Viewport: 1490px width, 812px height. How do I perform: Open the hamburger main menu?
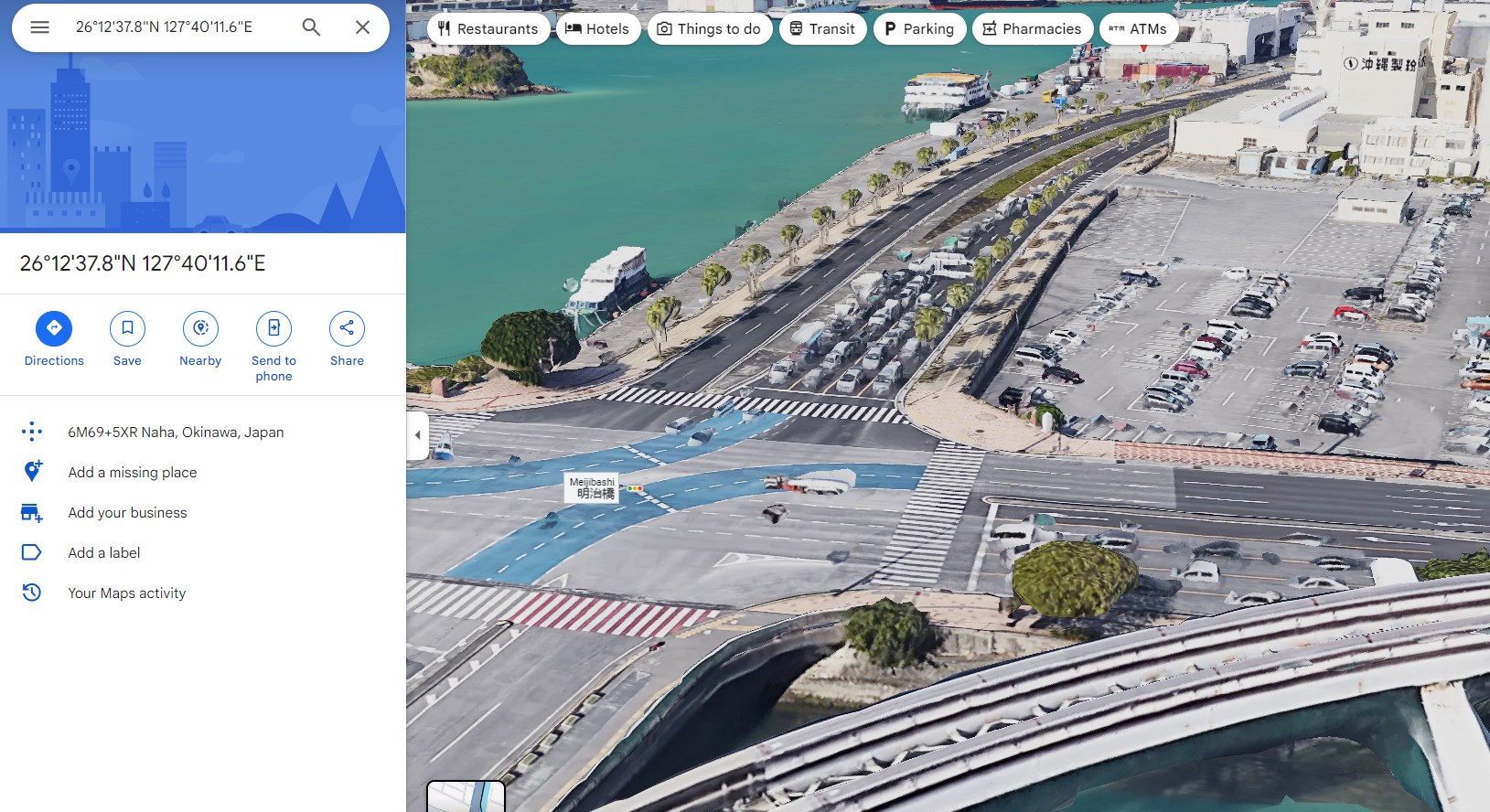[39, 27]
